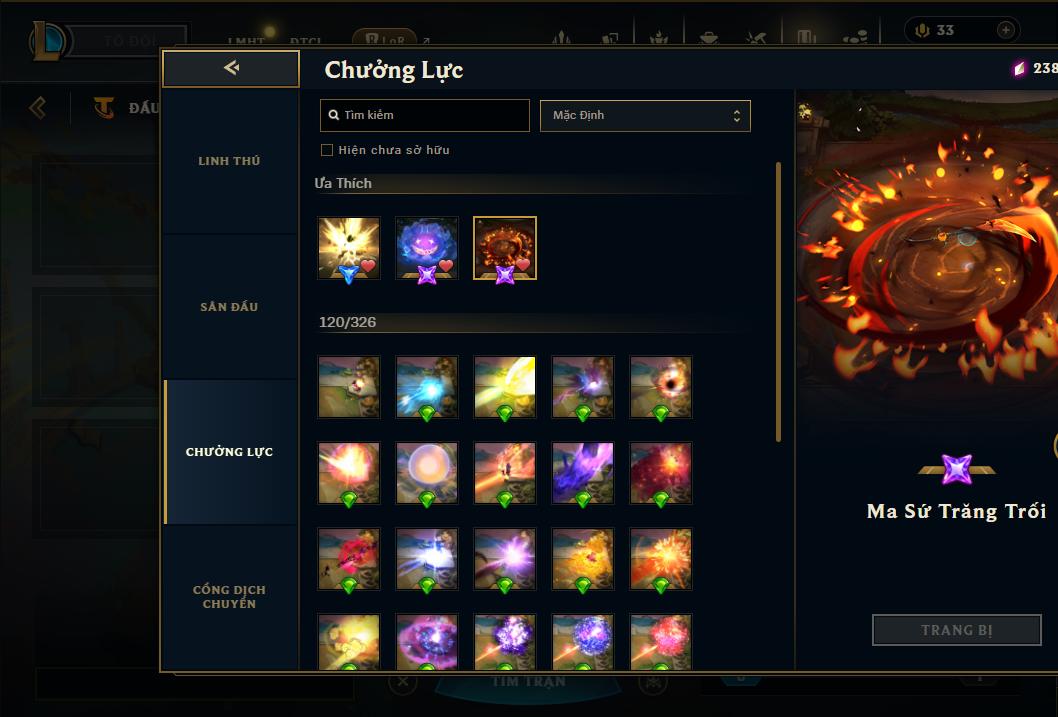The height and width of the screenshot is (717, 1058).
Task: Open the 'Cổng Dịch Chuyển' tab
Action: 229,596
